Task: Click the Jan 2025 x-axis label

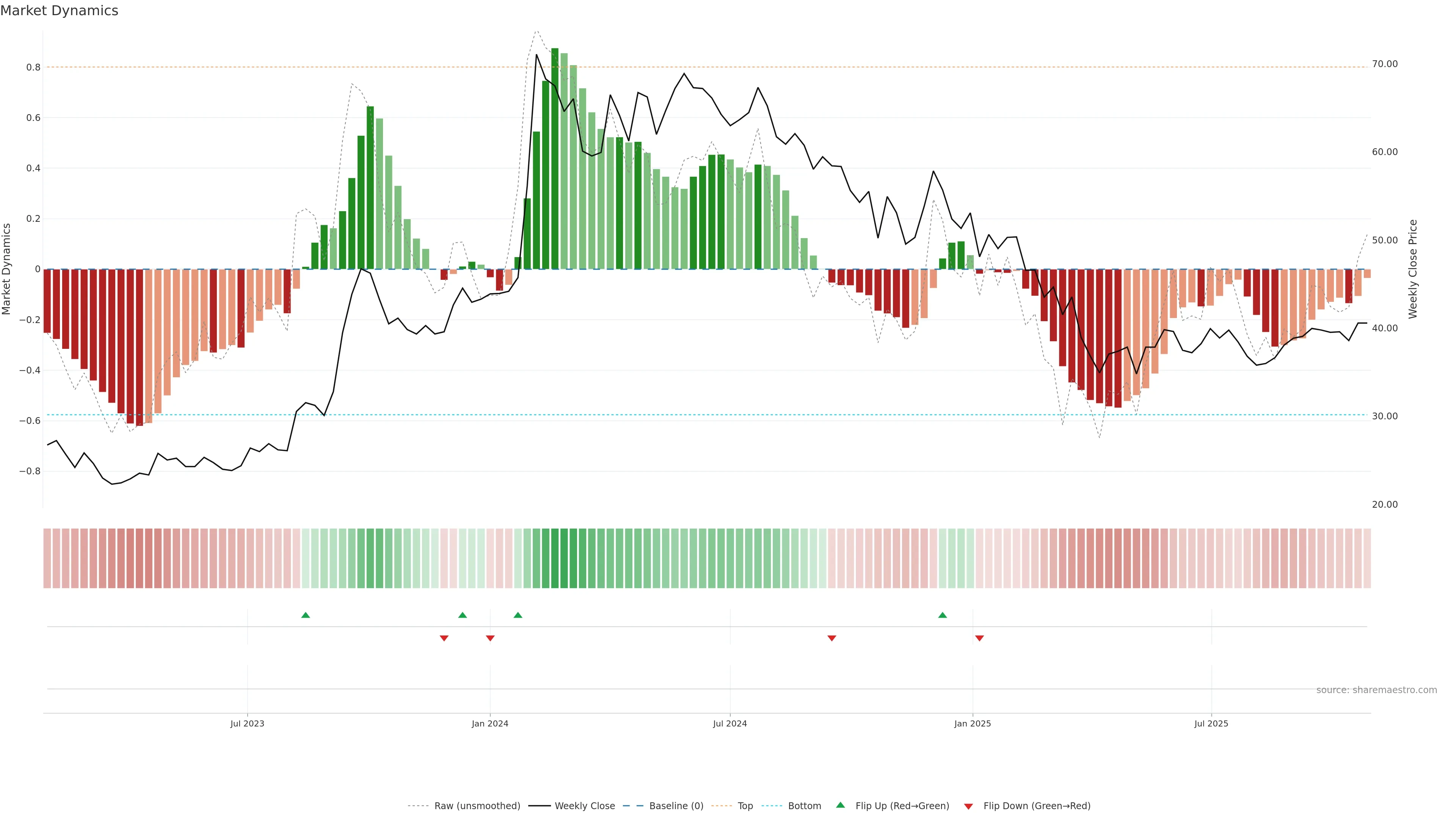Action: 972,723
